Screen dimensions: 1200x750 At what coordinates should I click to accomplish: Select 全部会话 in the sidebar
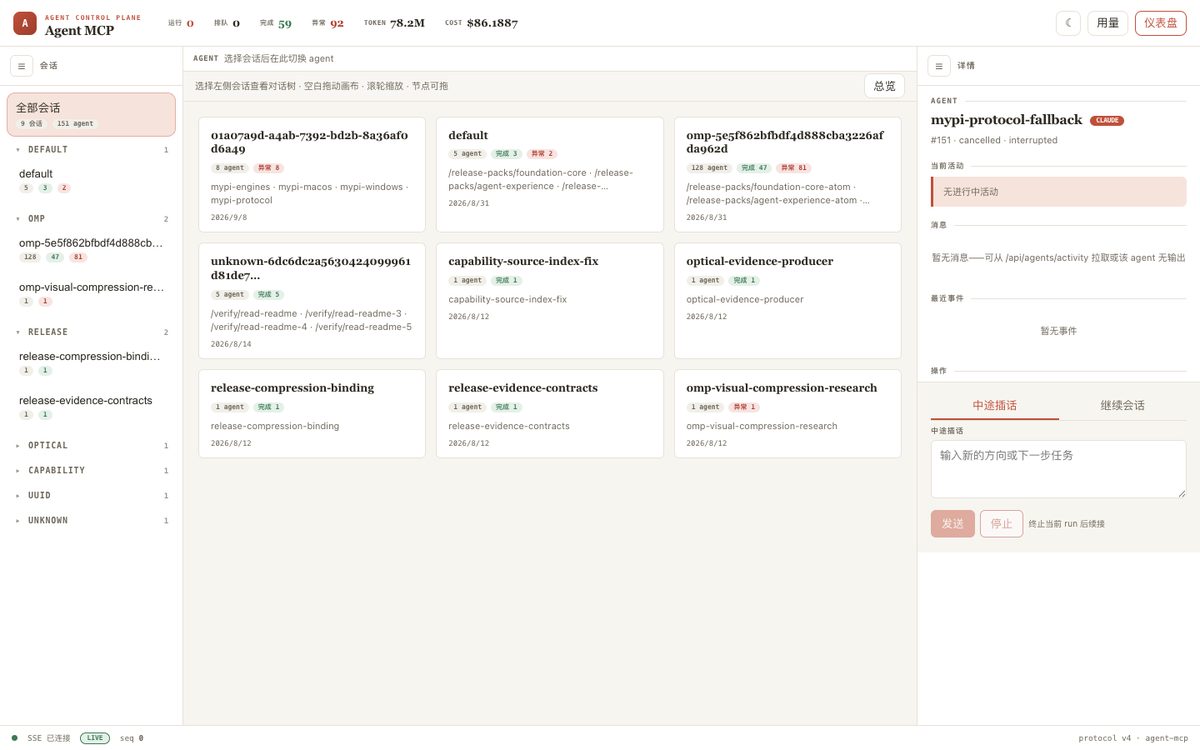point(91,114)
